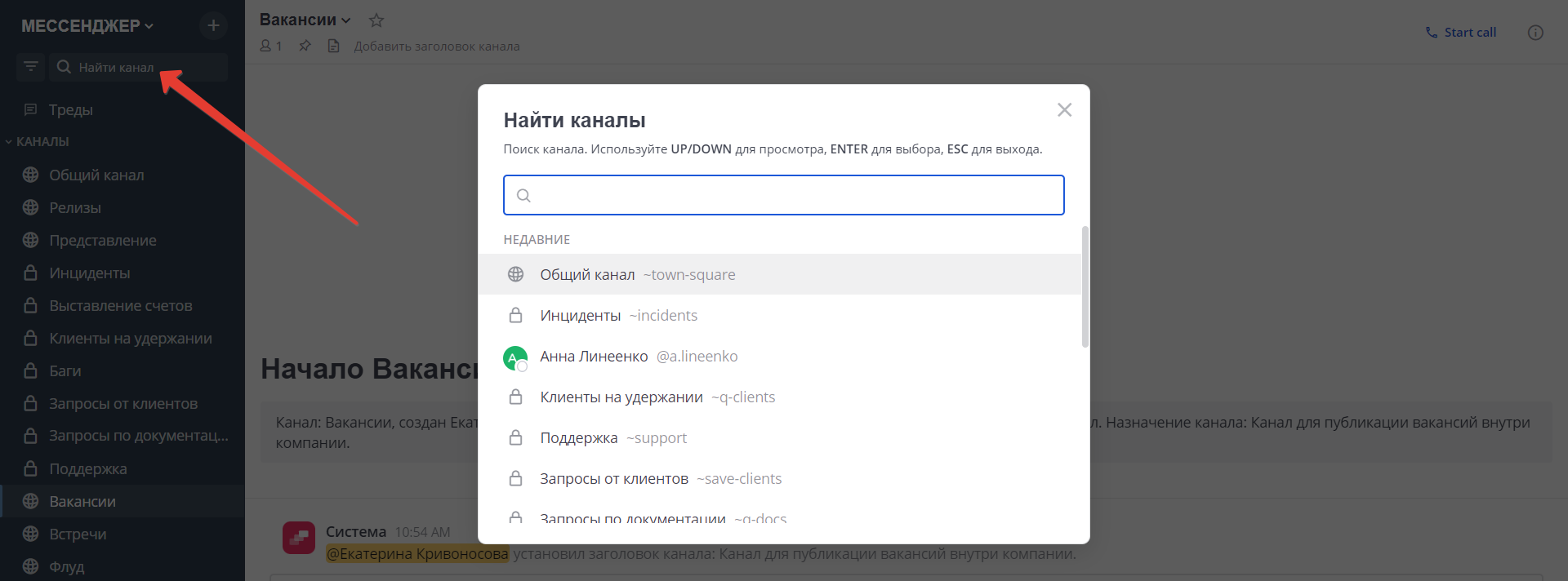The height and width of the screenshot is (581, 1568).
Task: Click the @Екатерина Кривоносова mention
Action: [417, 554]
